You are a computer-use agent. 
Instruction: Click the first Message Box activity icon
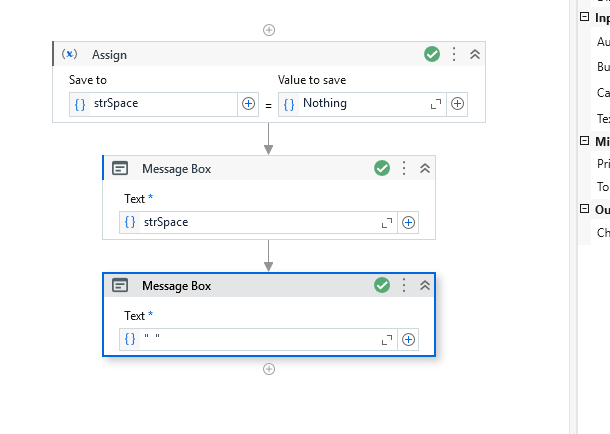(x=120, y=169)
